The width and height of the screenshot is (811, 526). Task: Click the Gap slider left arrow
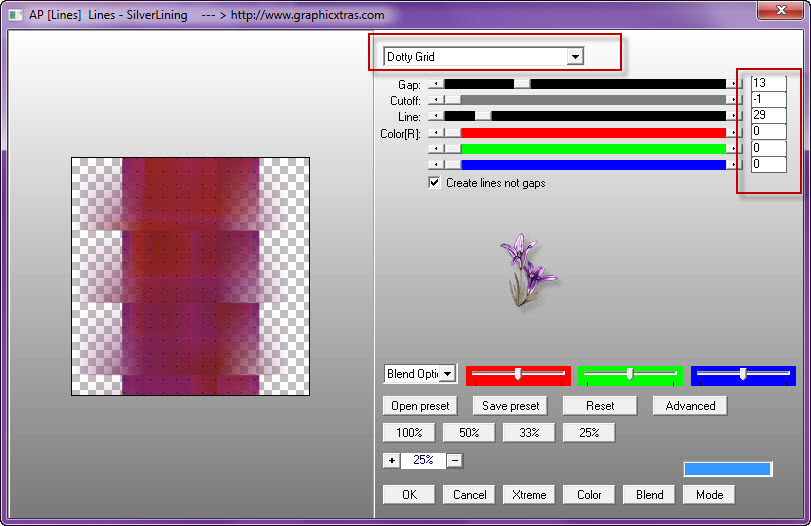click(435, 85)
